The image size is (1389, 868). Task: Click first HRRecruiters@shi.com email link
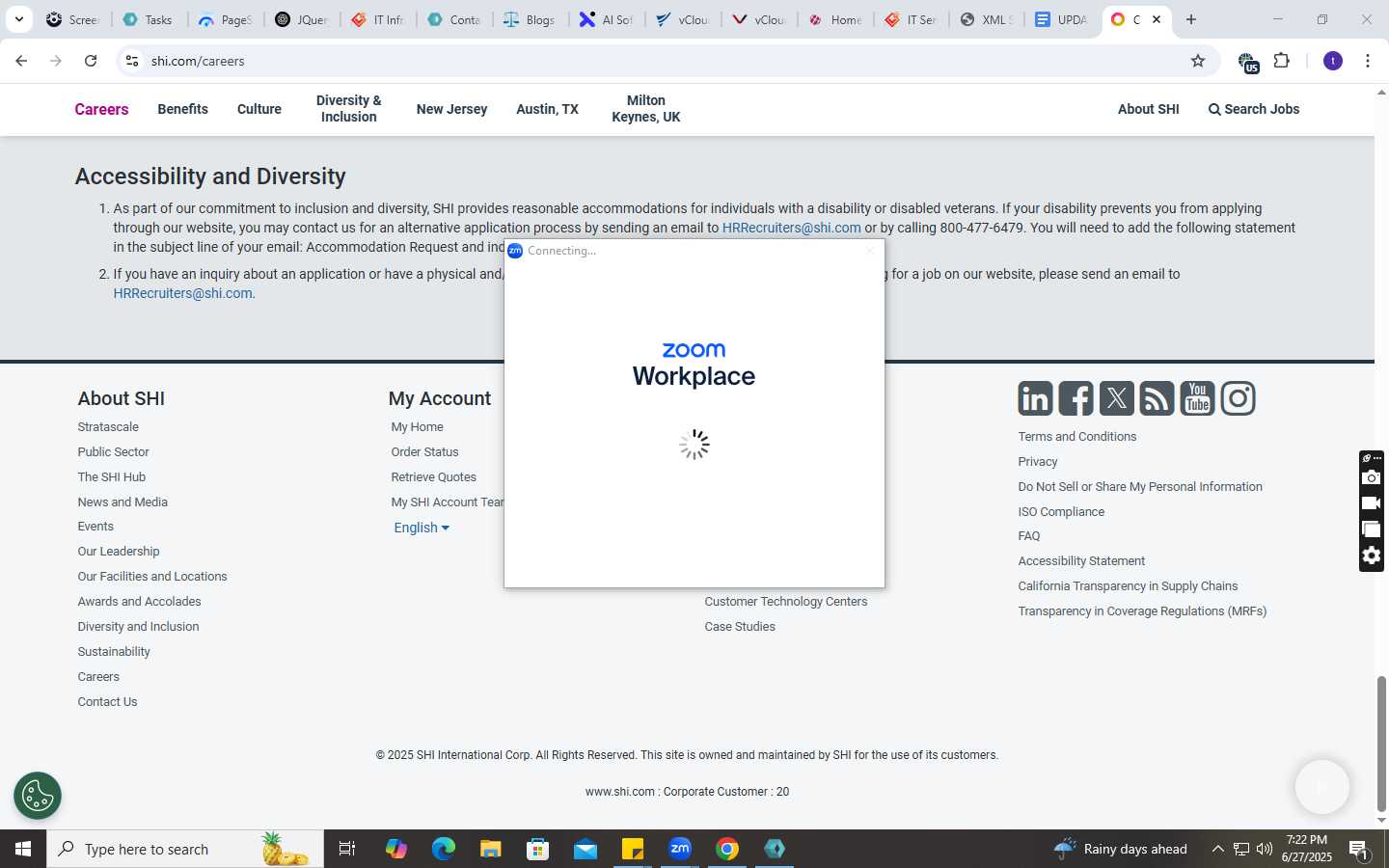pos(791,228)
